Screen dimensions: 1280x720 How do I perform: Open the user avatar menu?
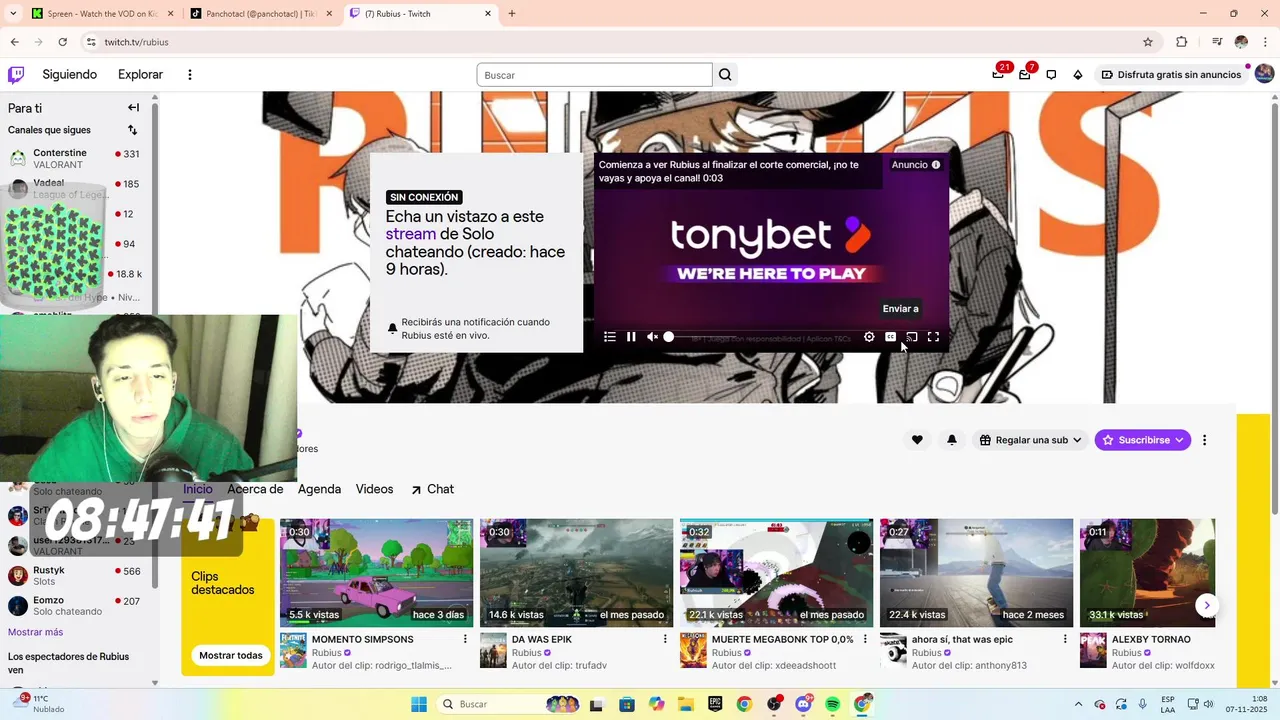click(1264, 74)
